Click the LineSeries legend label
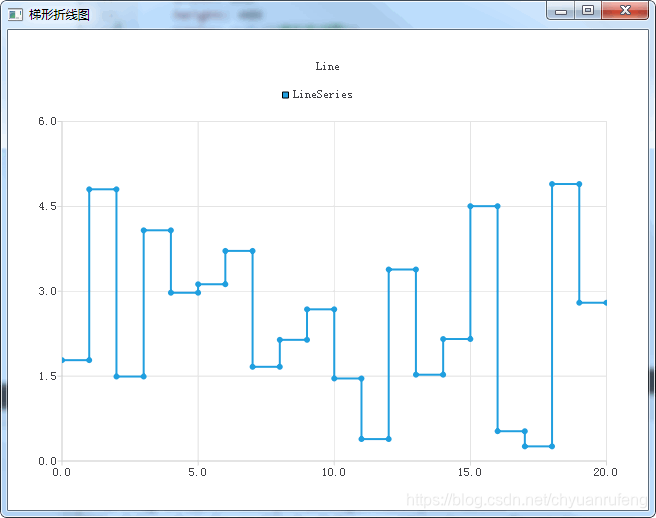 coord(322,95)
